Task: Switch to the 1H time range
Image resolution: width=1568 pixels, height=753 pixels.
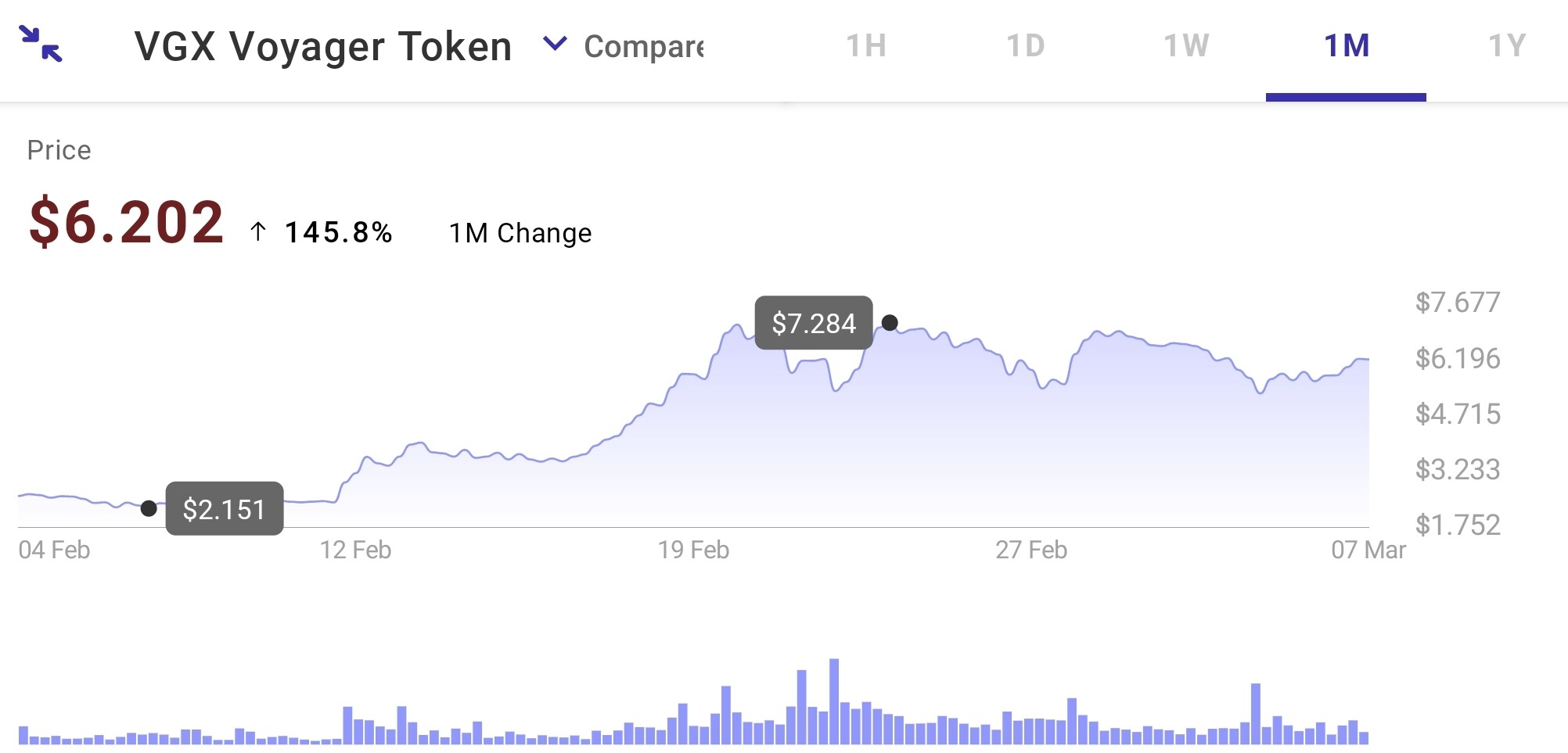Action: (x=865, y=45)
